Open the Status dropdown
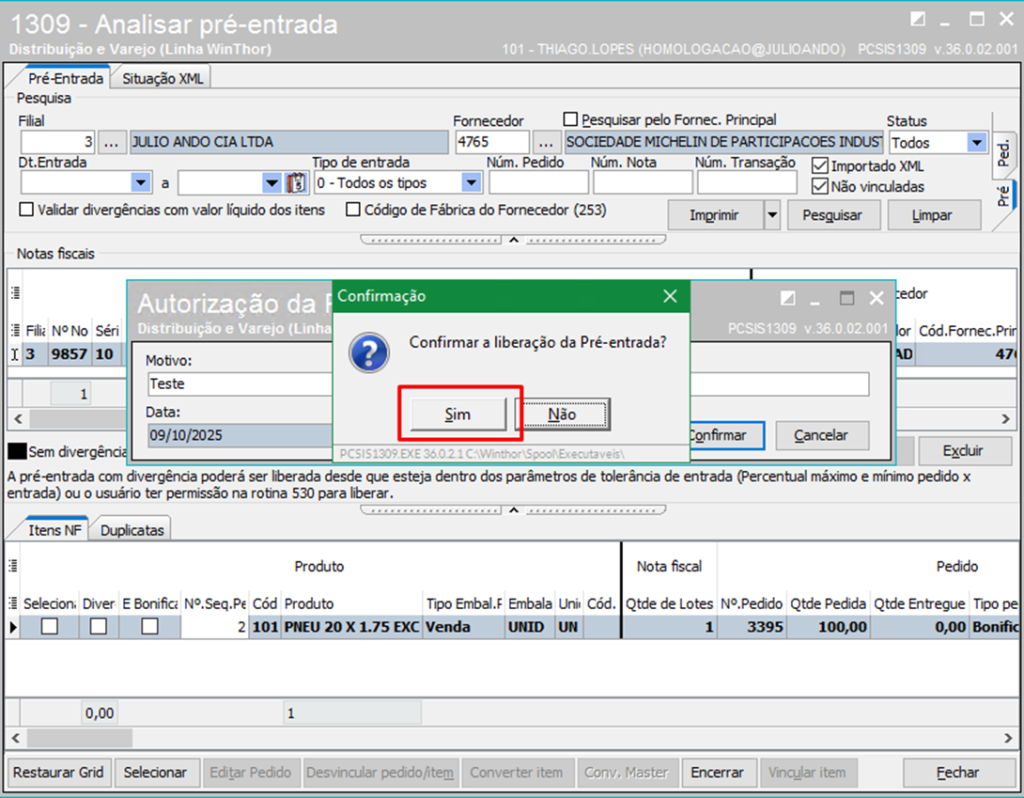 [976, 143]
